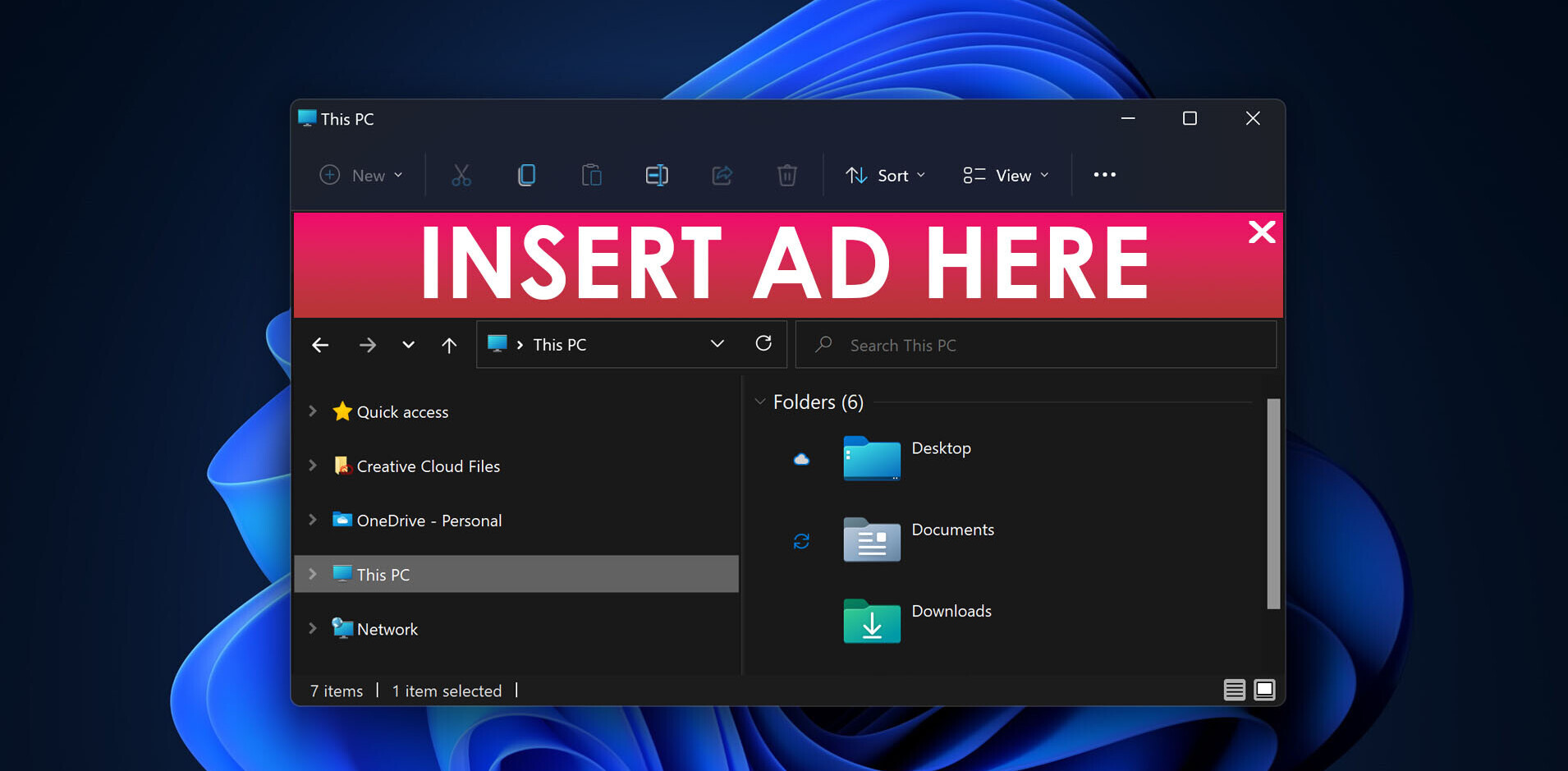
Task: Go up one folder level
Action: click(x=449, y=346)
